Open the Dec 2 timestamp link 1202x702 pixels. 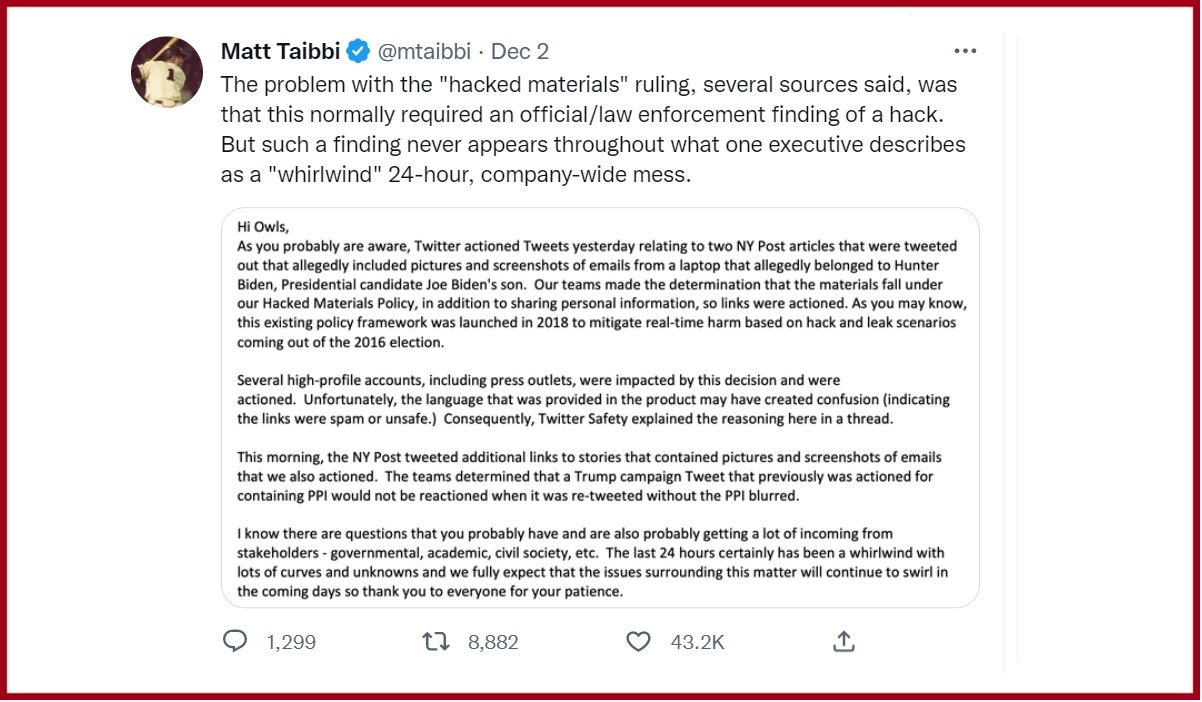(520, 51)
